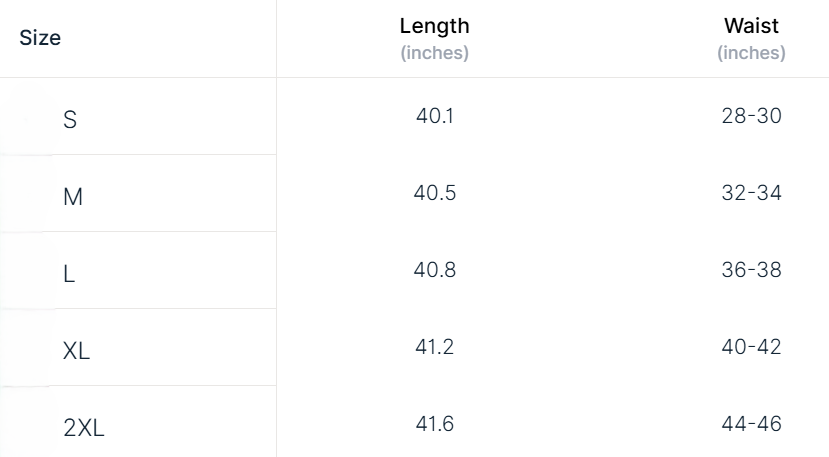Viewport: 829px width, 457px height.
Task: Click the (inches) label under Length
Action: 435,53
